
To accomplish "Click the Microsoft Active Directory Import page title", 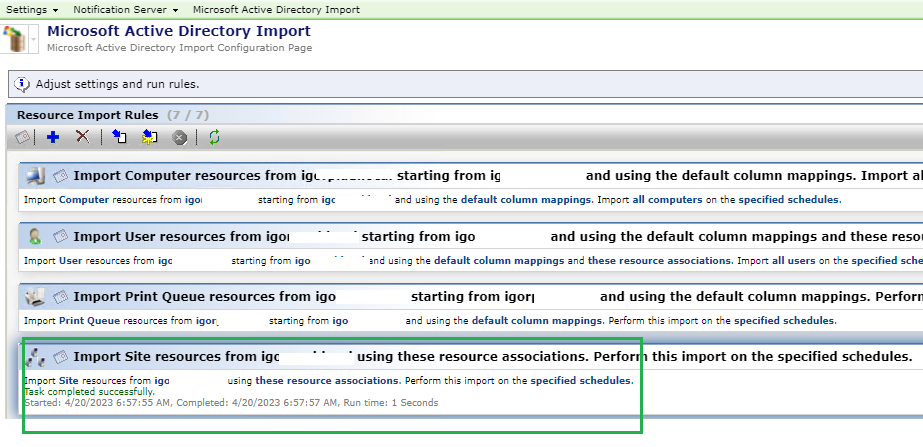I will coord(179,31).
